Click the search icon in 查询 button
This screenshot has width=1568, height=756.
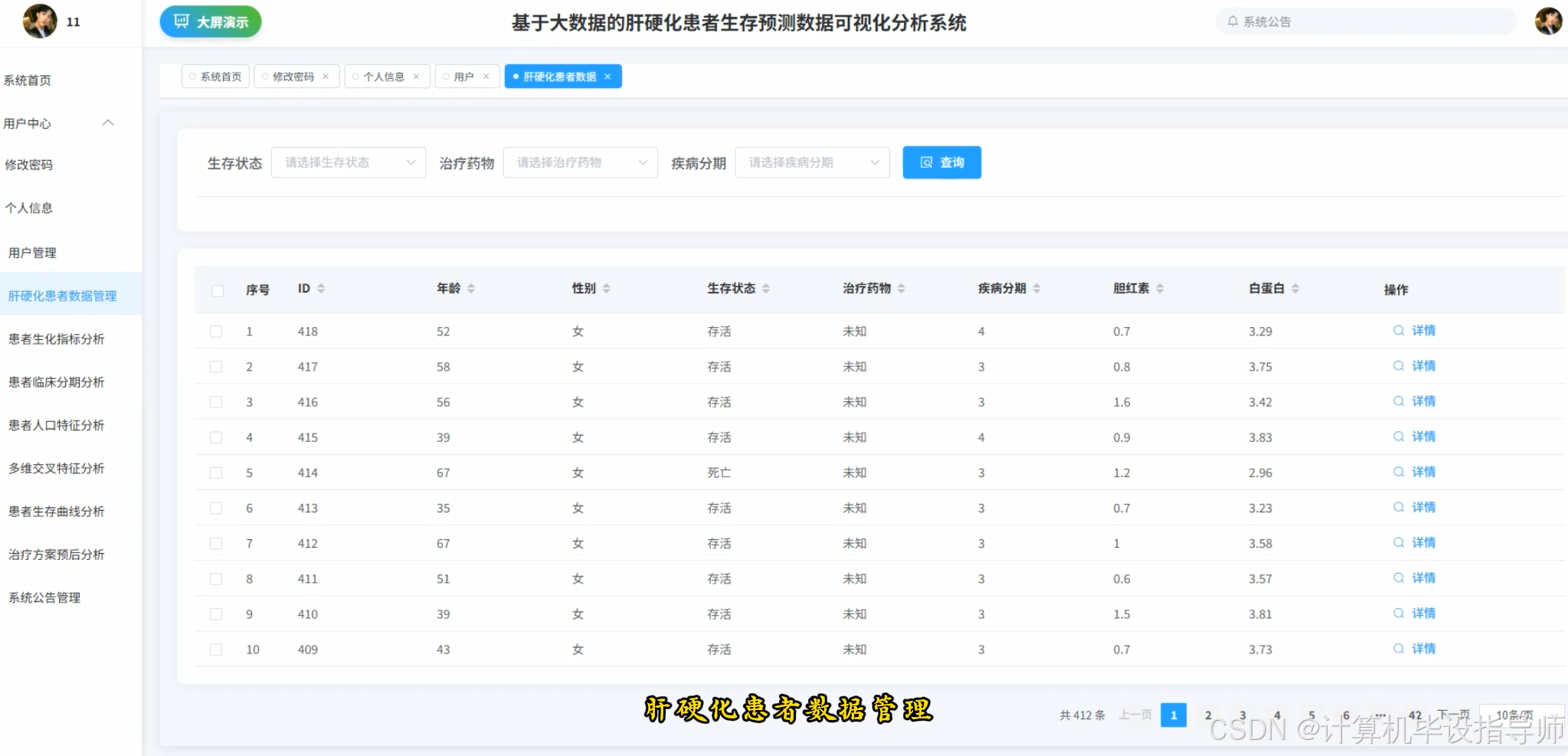coord(926,162)
